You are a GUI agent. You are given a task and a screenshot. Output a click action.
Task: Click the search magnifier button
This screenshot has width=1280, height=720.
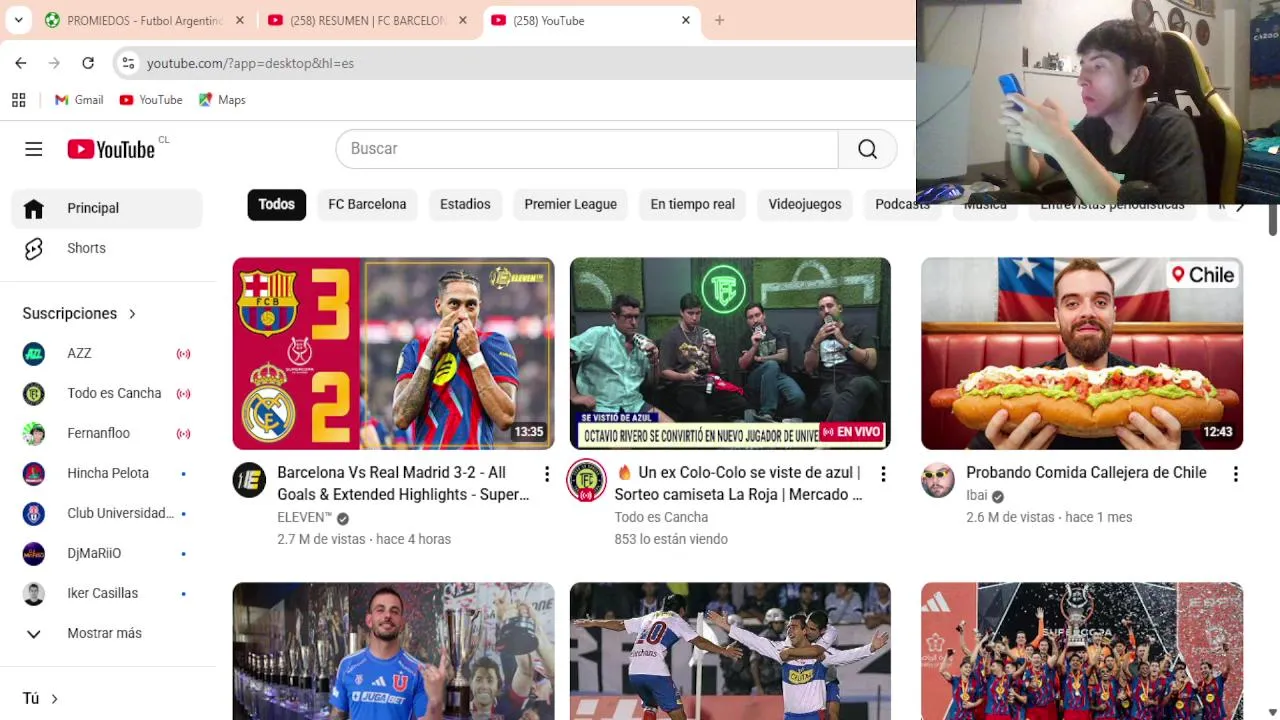point(867,149)
